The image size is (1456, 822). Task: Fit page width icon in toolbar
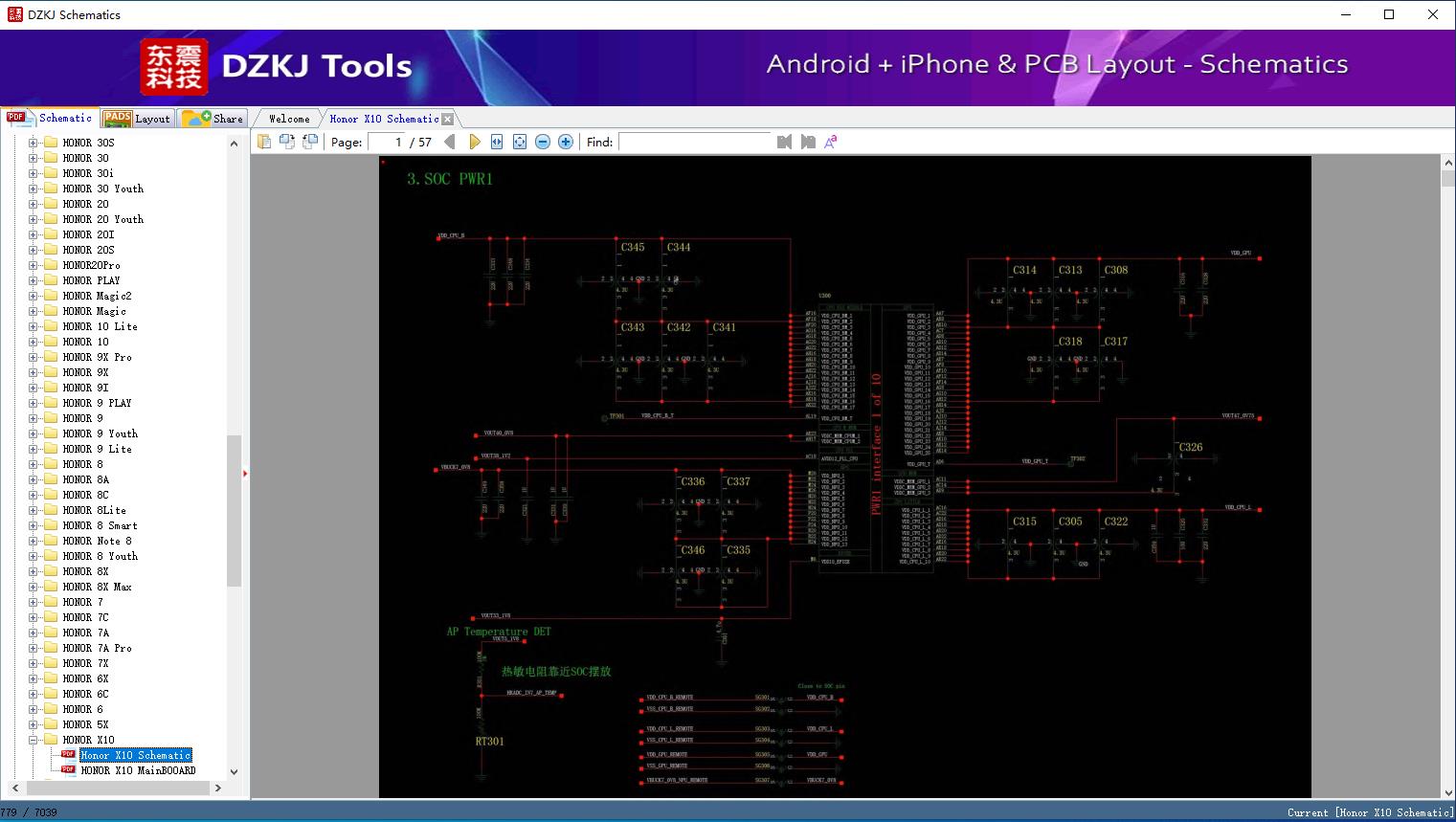tap(497, 142)
